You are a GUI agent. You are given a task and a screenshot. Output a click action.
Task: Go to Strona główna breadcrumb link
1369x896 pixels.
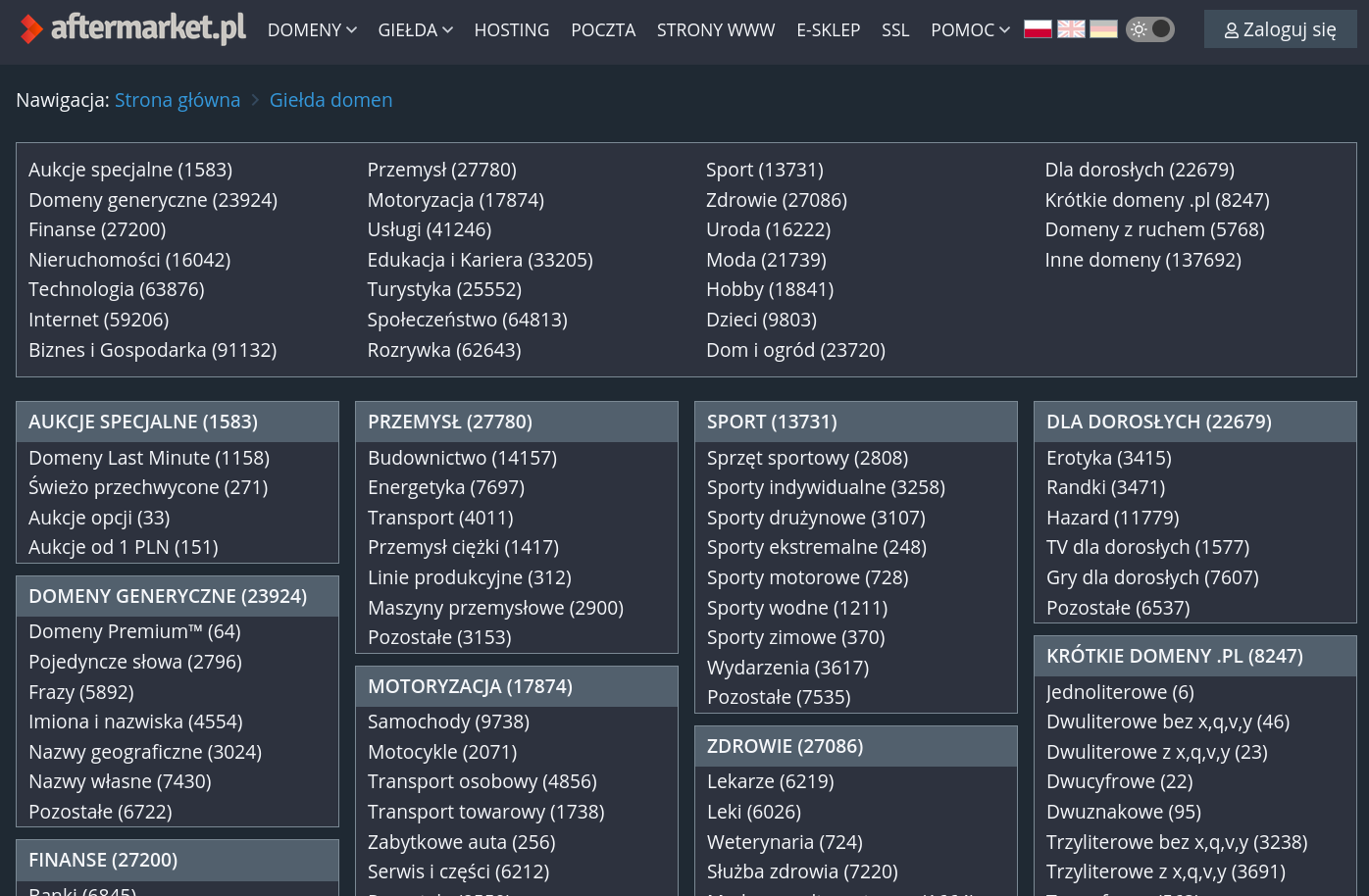pos(177,100)
